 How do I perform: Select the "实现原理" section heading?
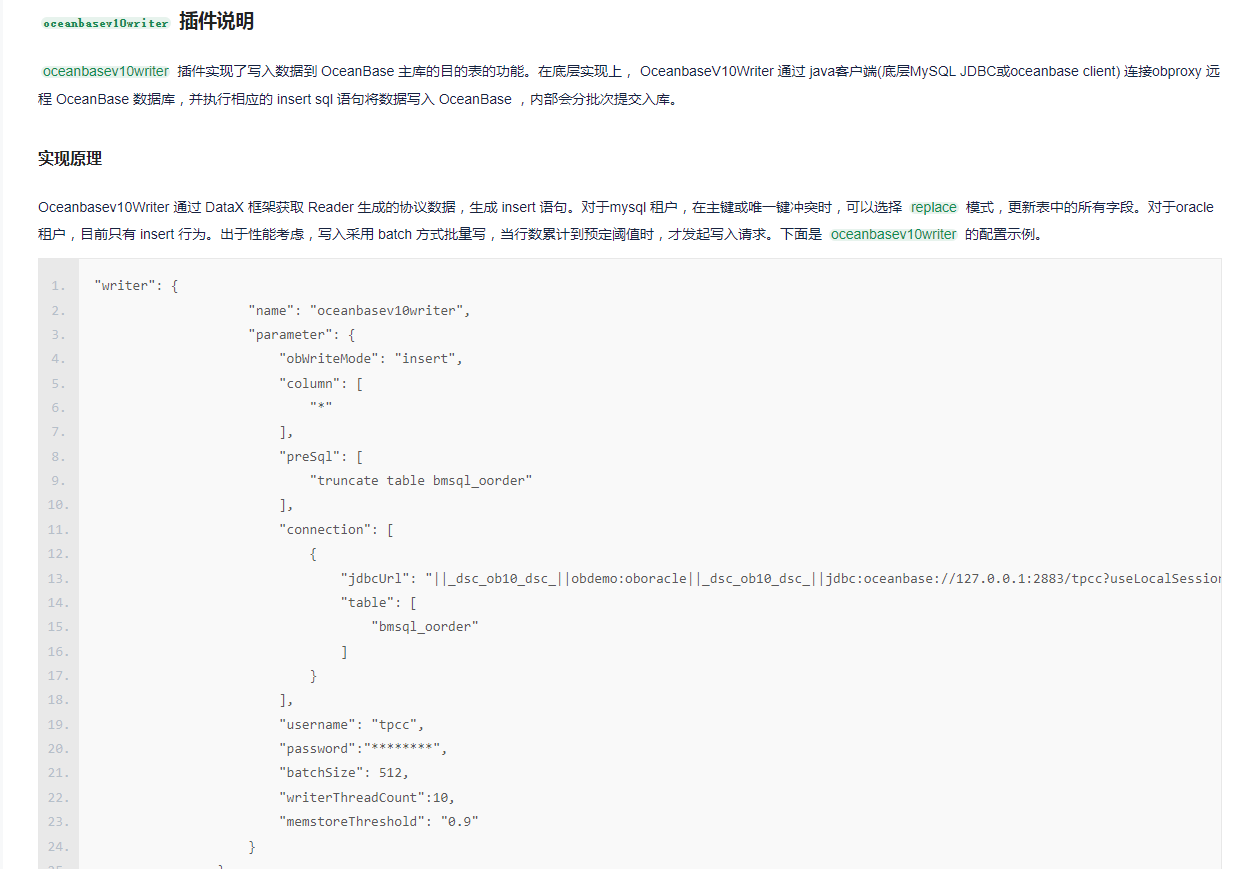click(70, 158)
